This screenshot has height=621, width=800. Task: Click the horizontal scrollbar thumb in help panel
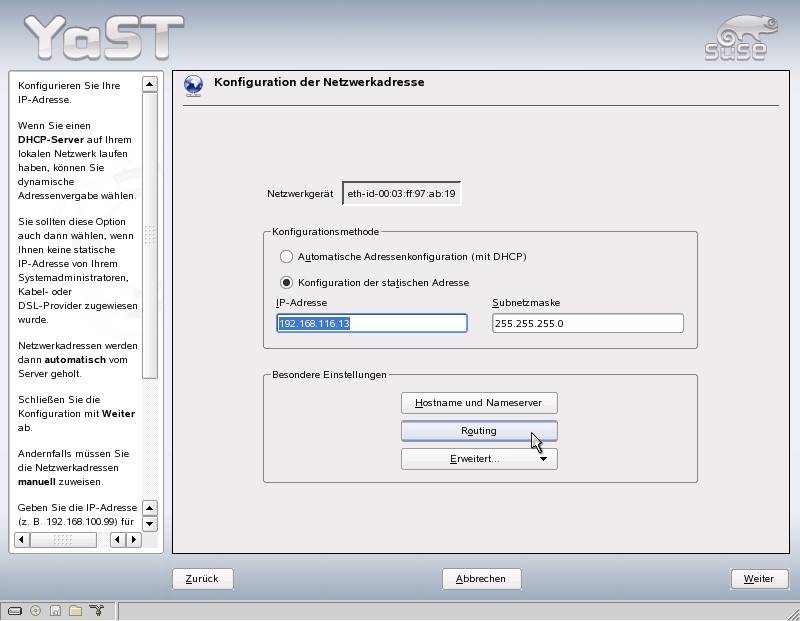pos(63,540)
